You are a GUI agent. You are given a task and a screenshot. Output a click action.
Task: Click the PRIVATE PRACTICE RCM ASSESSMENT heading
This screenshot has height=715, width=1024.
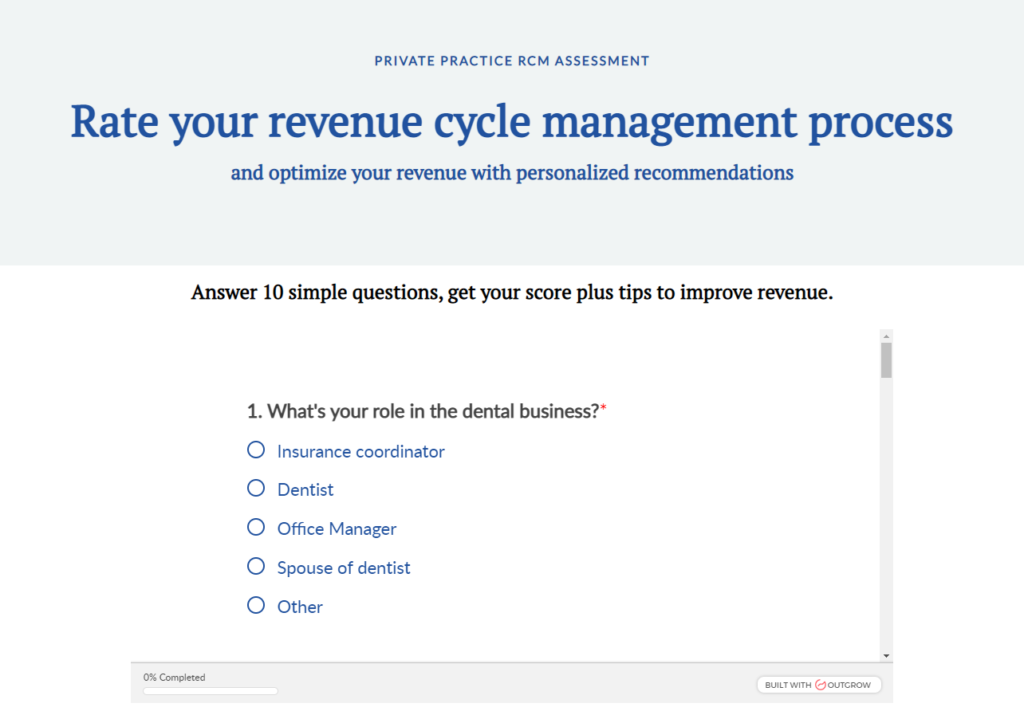pos(511,60)
